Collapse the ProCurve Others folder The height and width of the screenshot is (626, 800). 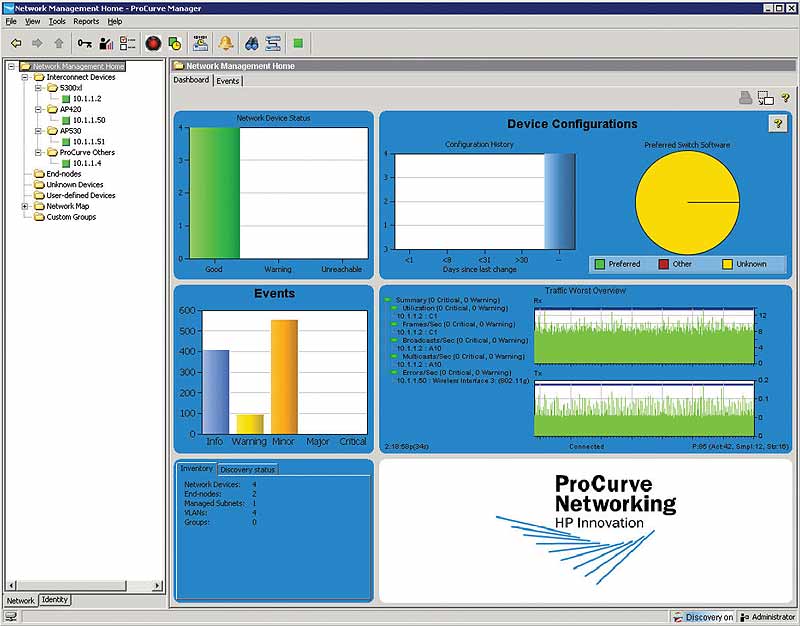(x=38, y=153)
